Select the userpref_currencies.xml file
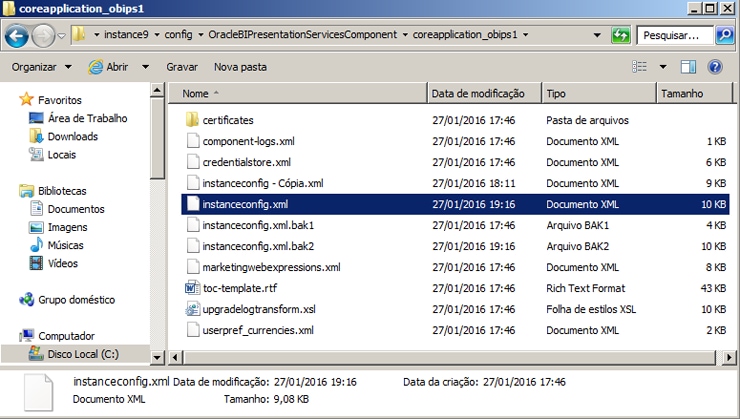Viewport: 740px width, 419px height. click(x=258, y=330)
